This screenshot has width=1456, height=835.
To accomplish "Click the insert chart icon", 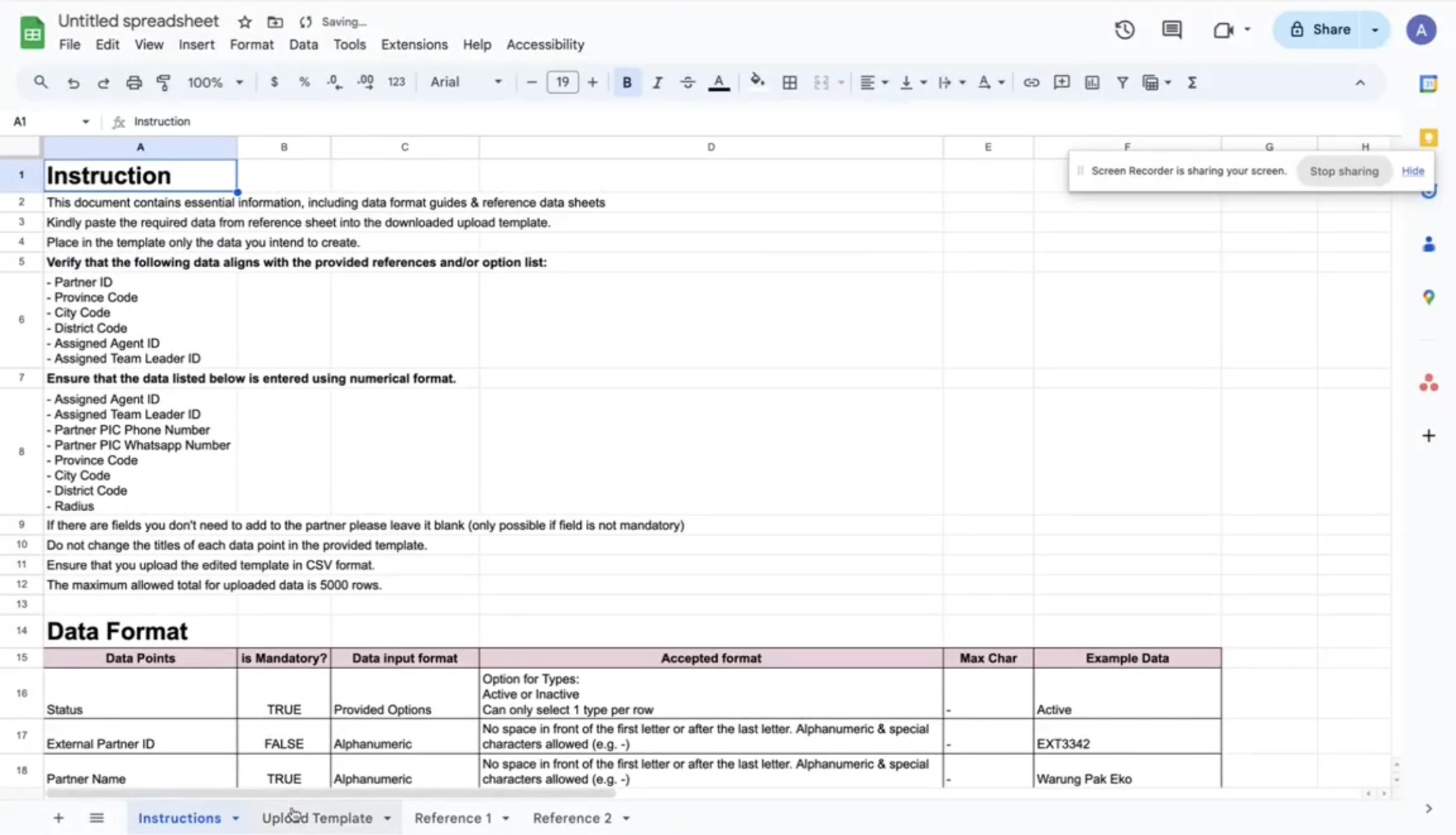I will coord(1092,82).
